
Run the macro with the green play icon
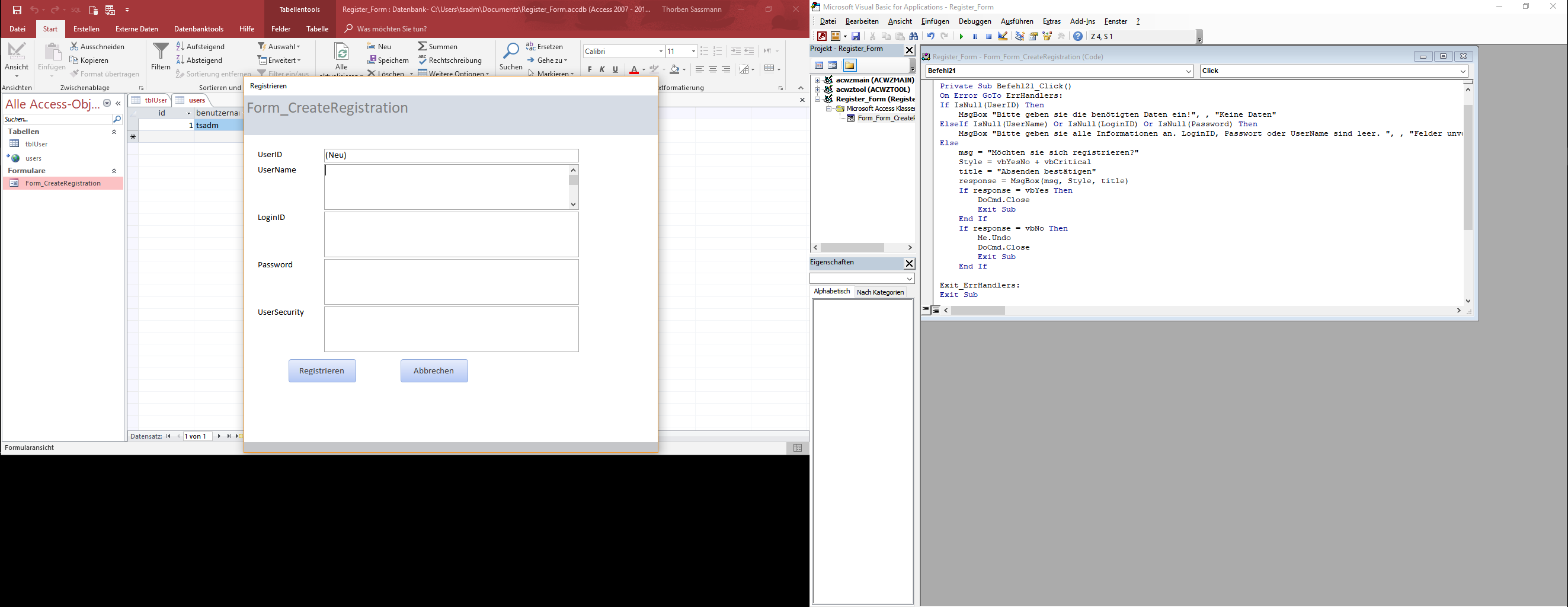click(x=961, y=37)
